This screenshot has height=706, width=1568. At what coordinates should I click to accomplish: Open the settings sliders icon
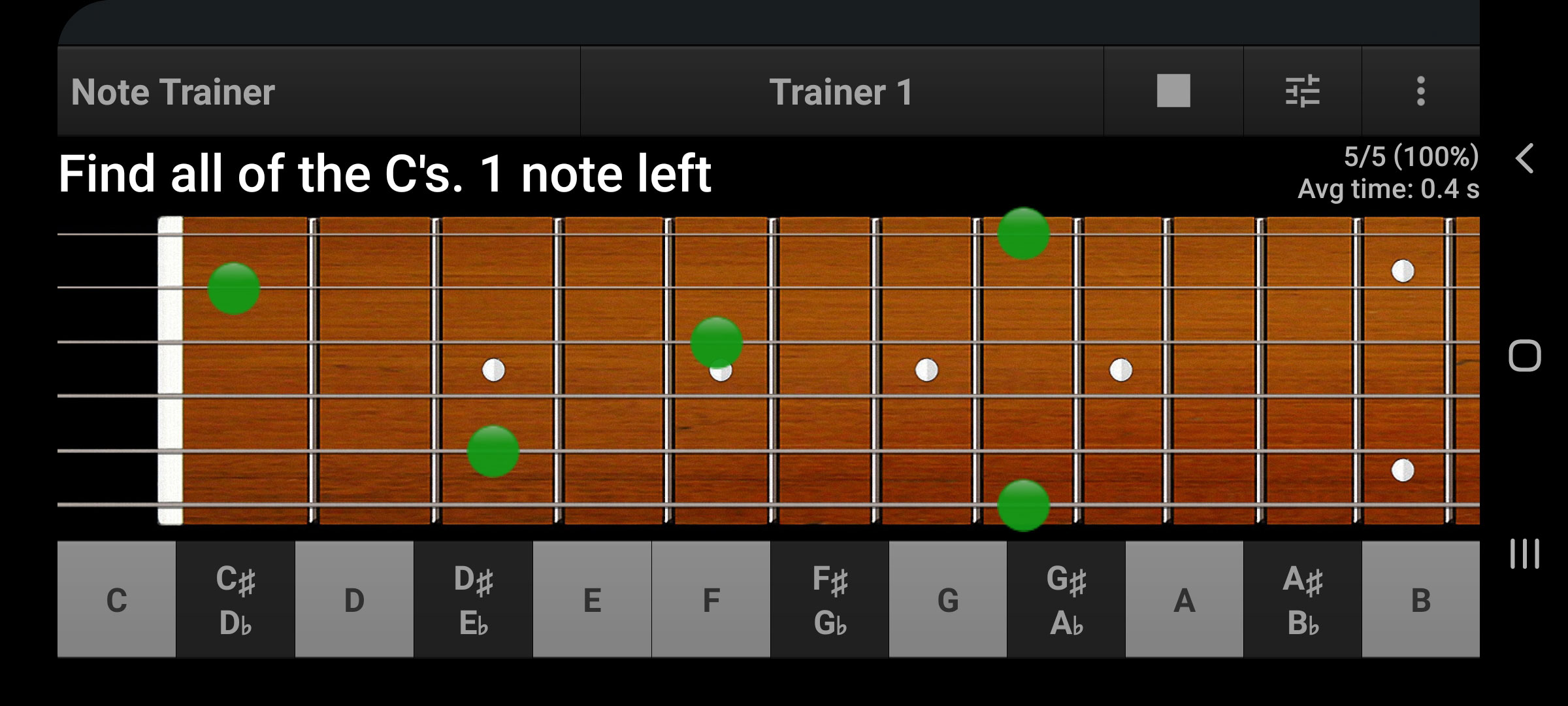1302,91
